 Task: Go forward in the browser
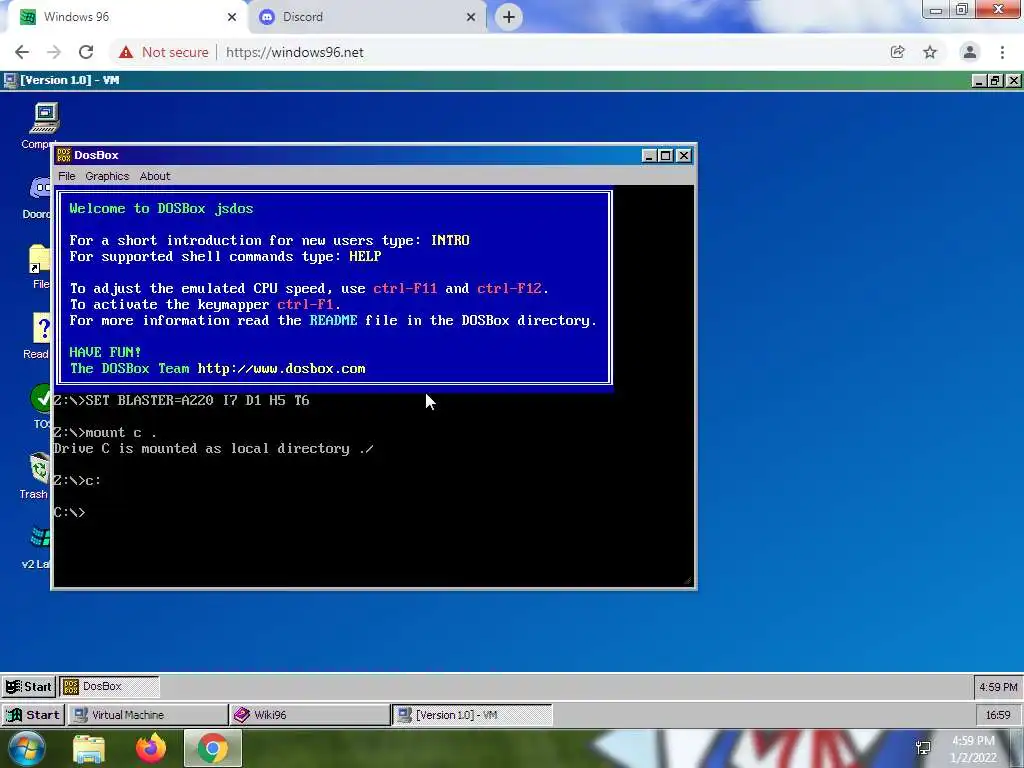(x=54, y=52)
